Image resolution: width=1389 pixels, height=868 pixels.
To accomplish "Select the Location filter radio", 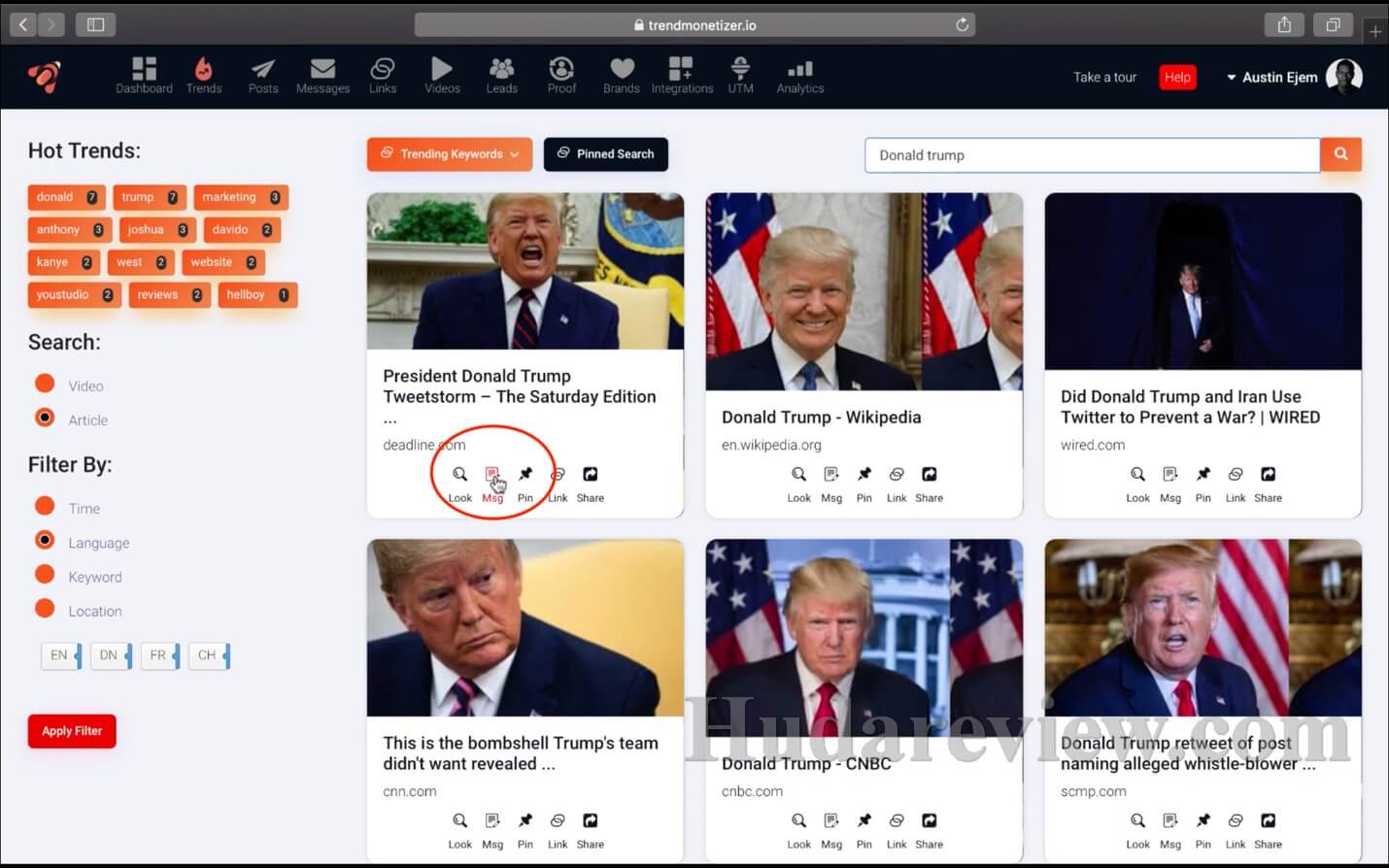I will [x=45, y=608].
